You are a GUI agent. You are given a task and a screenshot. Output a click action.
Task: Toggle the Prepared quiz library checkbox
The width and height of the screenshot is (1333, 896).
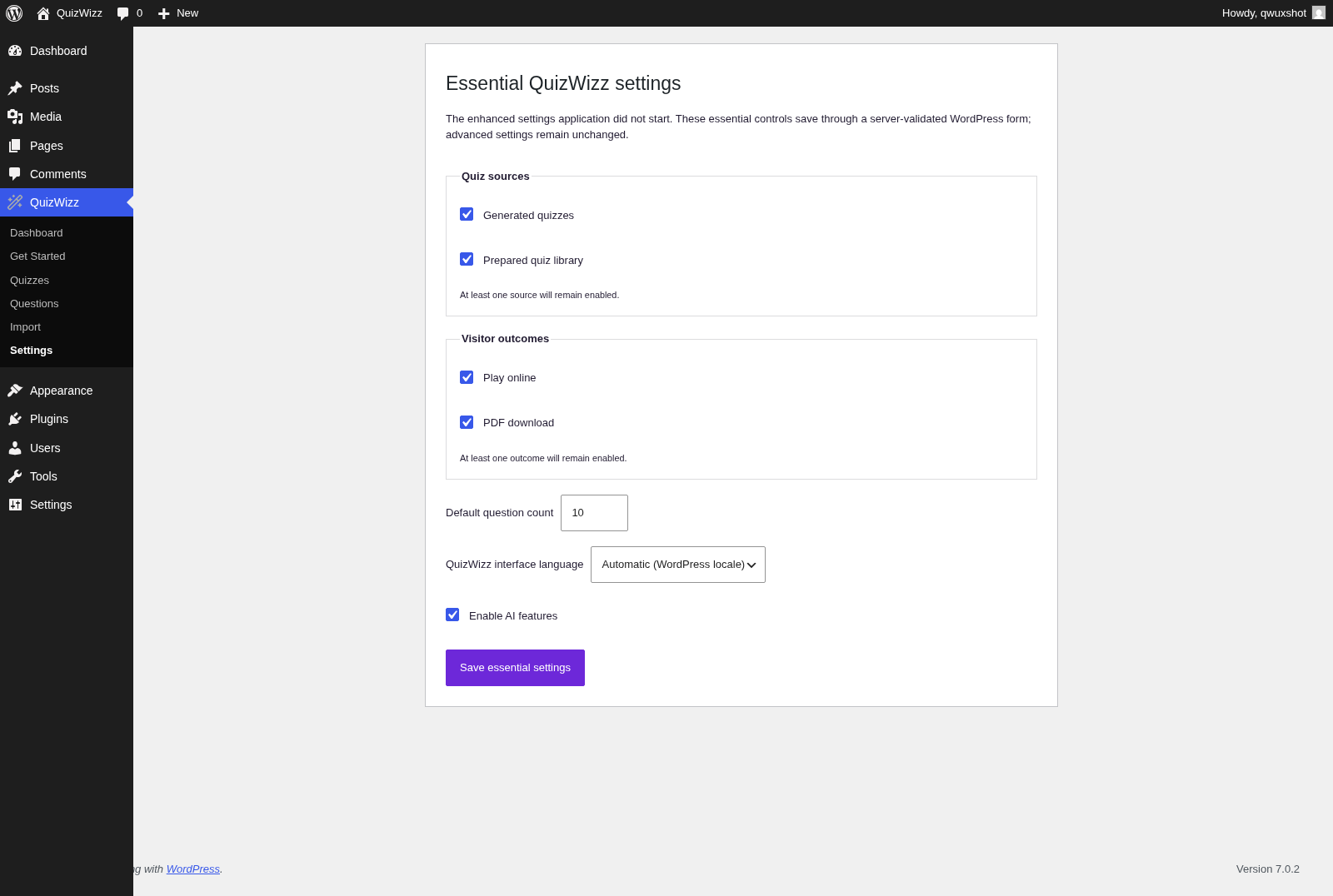[x=467, y=259]
